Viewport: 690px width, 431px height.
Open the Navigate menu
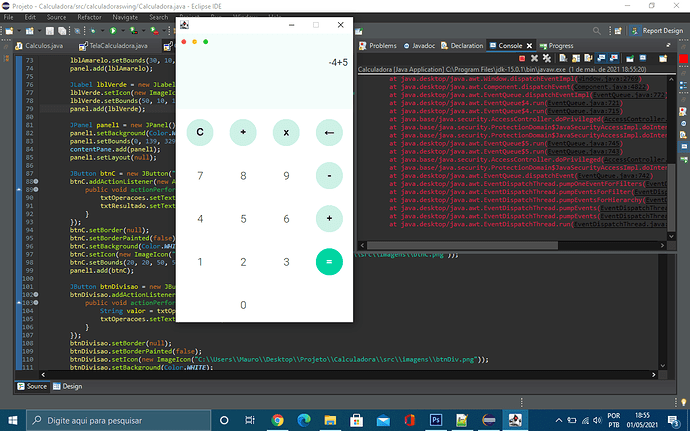125,17
